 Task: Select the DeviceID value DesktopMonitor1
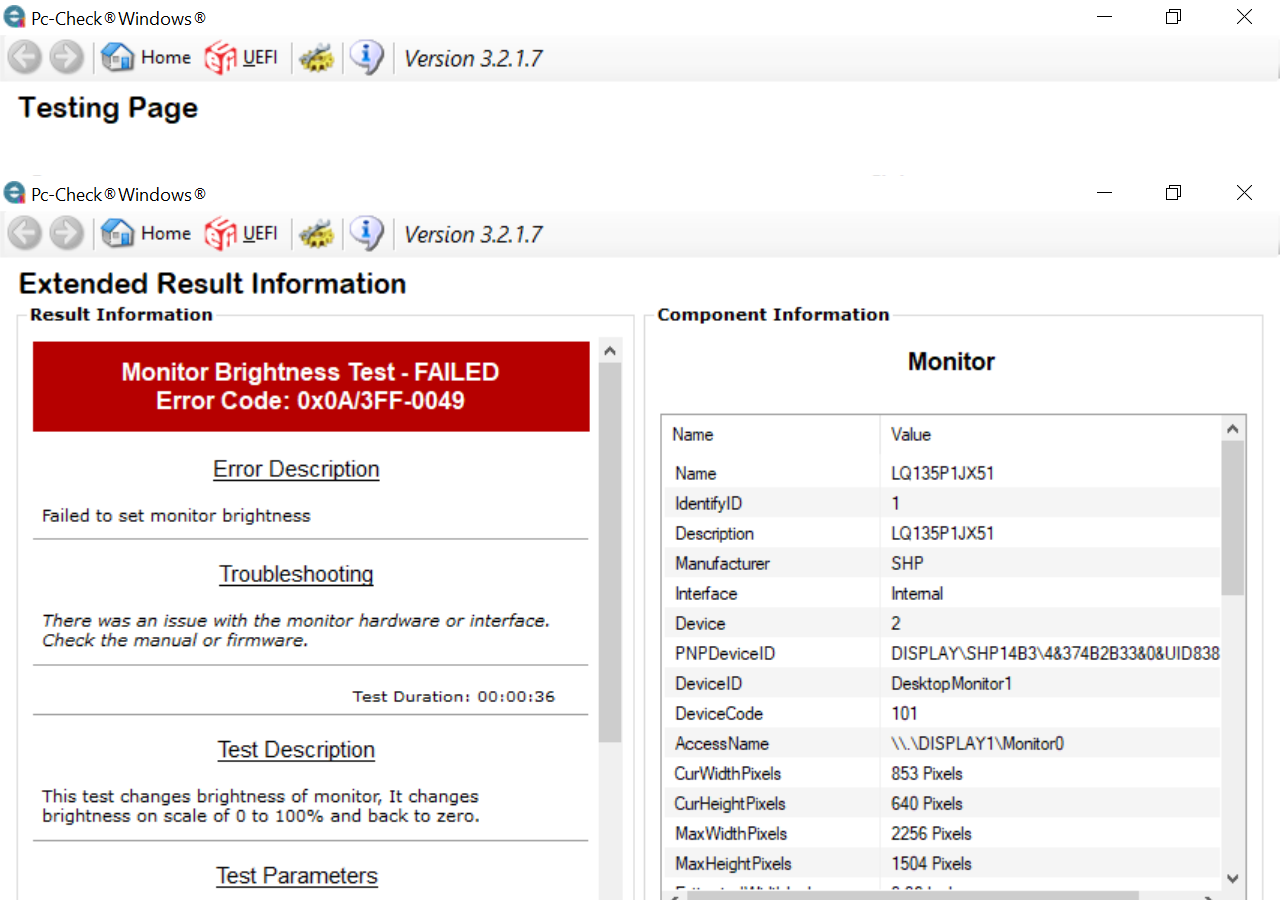tap(951, 684)
